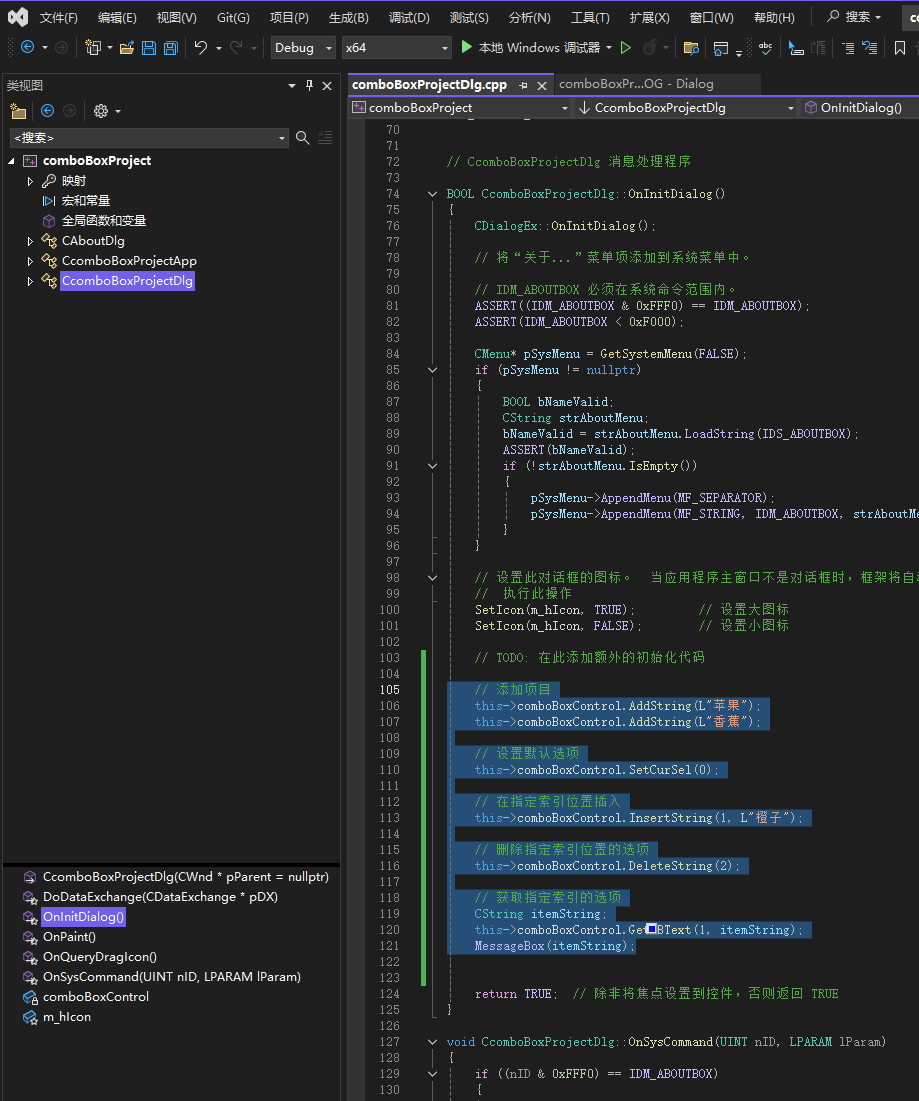
Task: Create a new folder in Class View
Action: tap(18, 111)
